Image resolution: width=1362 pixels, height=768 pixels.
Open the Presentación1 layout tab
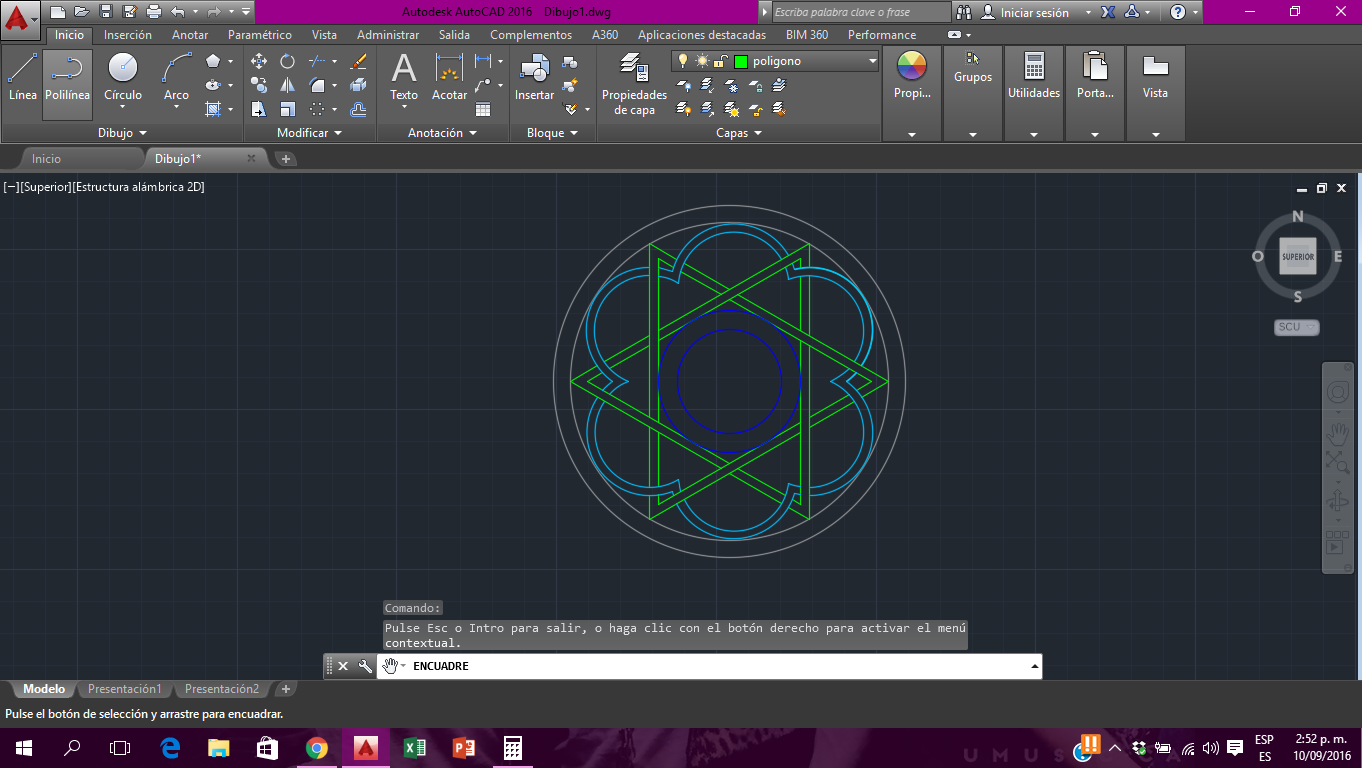coord(124,689)
